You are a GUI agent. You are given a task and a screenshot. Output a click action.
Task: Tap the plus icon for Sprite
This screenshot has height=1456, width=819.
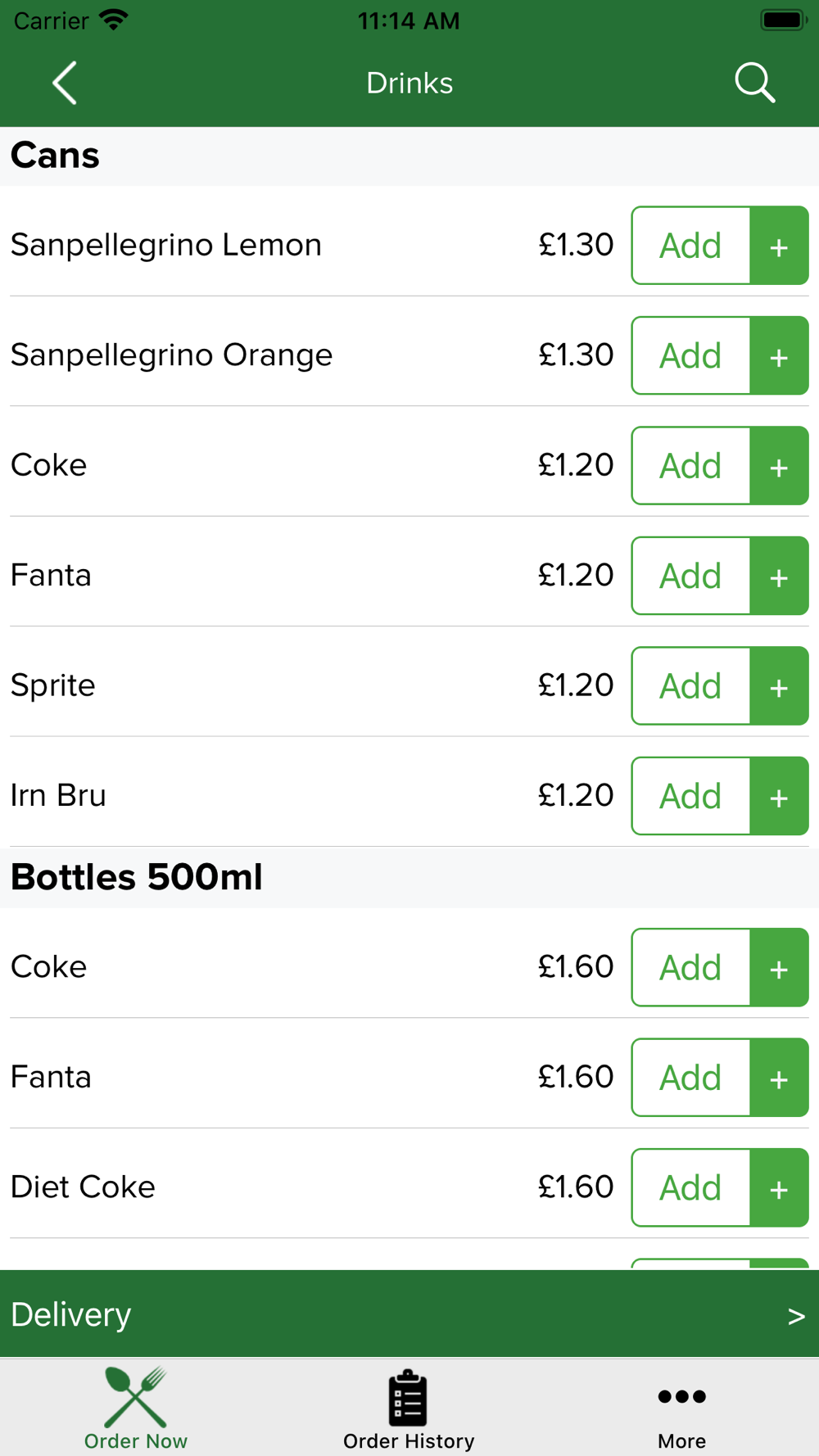point(779,686)
